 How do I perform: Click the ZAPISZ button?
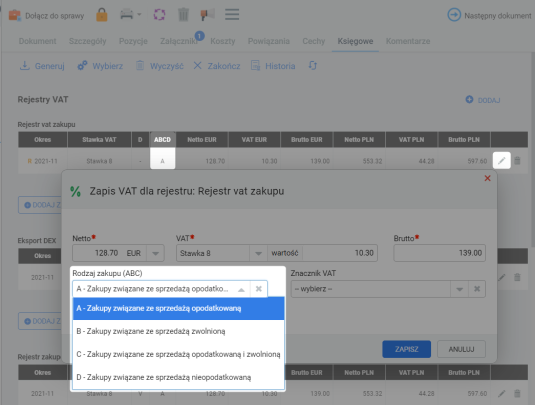click(406, 349)
